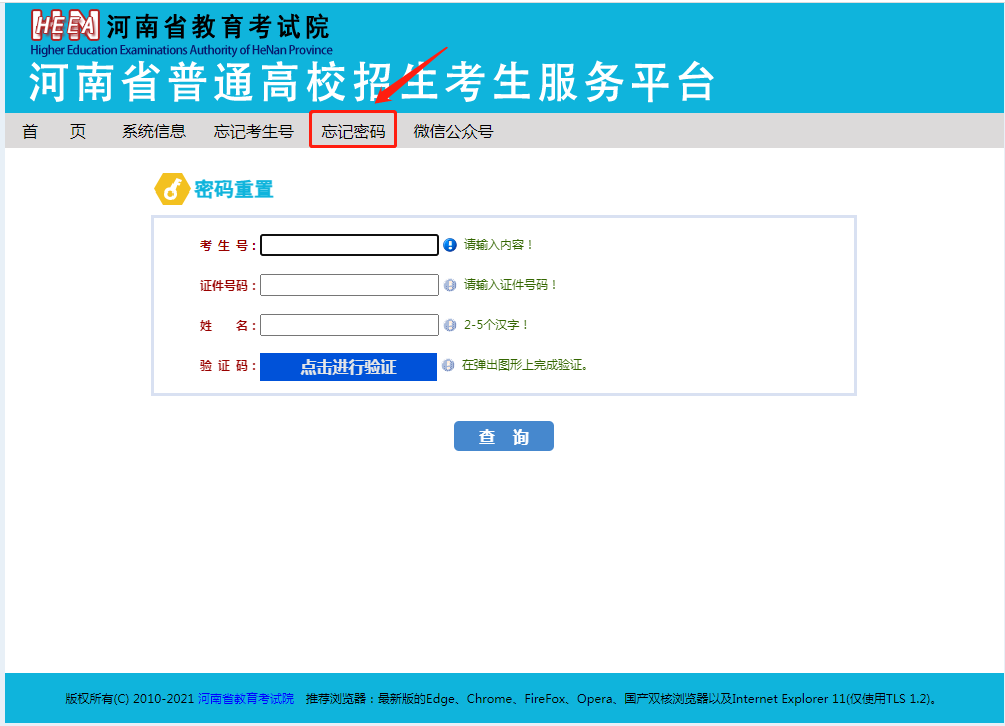Click the 密码重置 section heading
The image size is (1005, 726).
pos(233,189)
